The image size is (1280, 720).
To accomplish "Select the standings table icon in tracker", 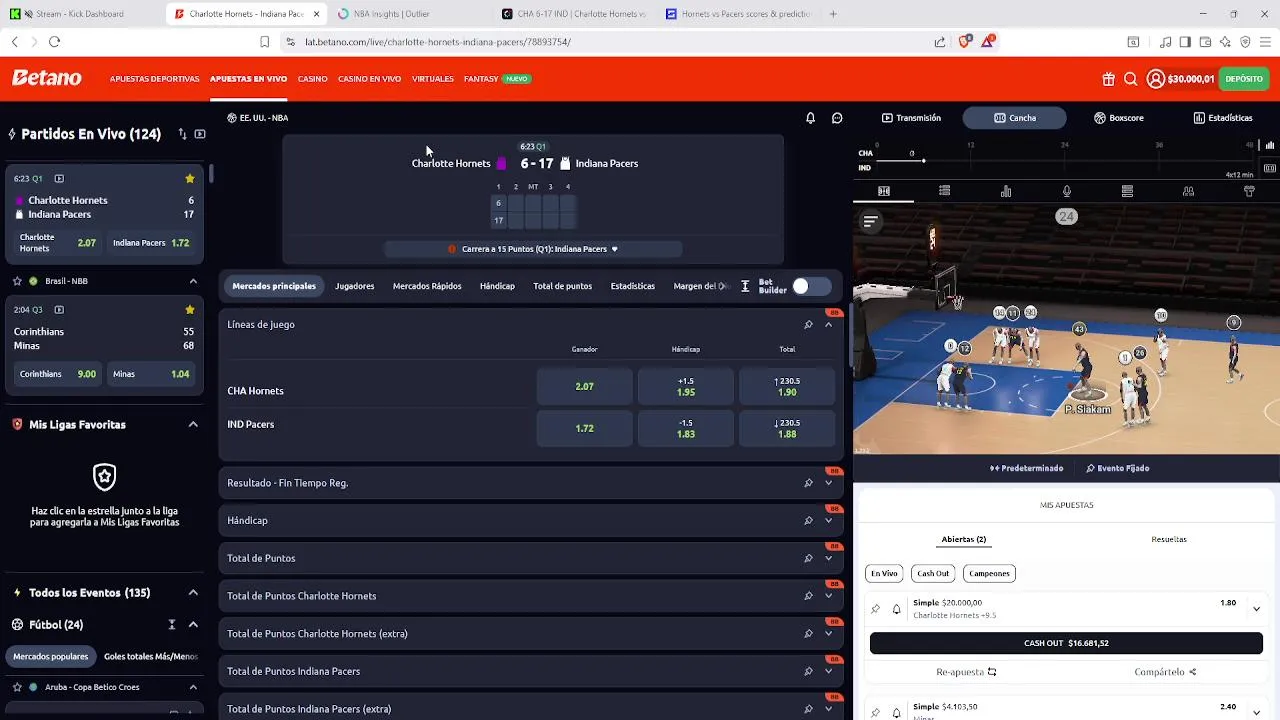I will [1127, 191].
